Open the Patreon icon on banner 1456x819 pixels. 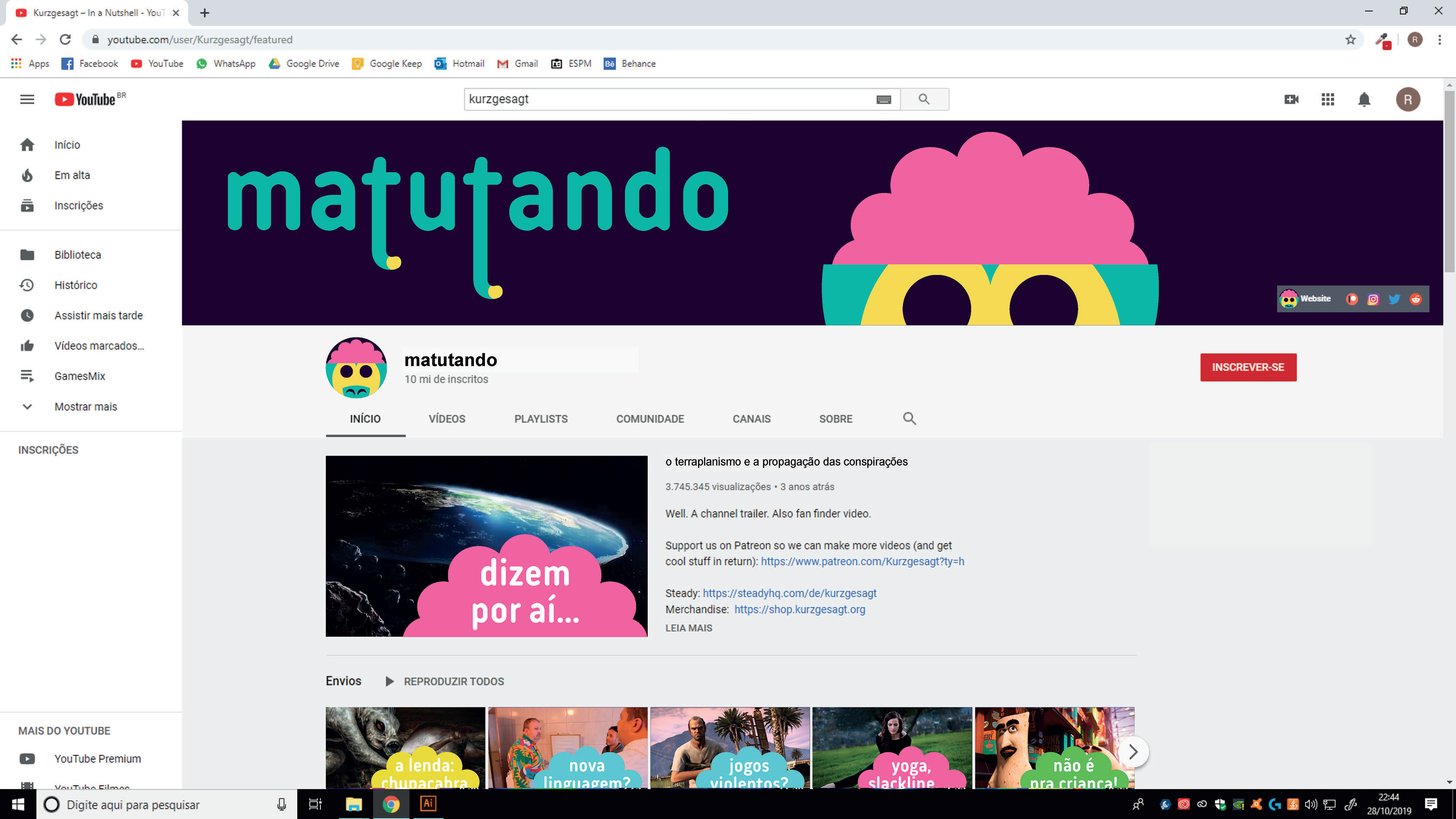pos(1351,299)
